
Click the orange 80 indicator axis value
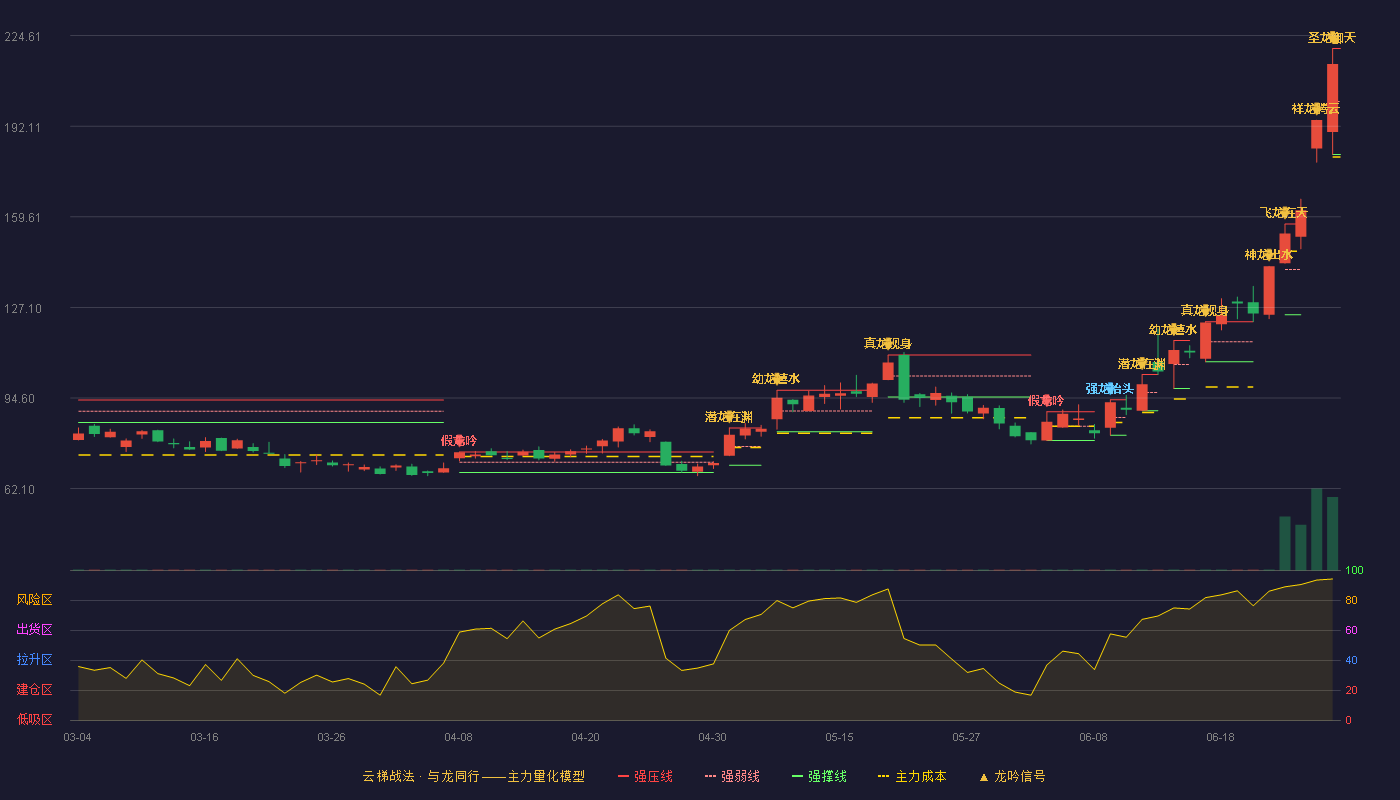(x=1350, y=600)
